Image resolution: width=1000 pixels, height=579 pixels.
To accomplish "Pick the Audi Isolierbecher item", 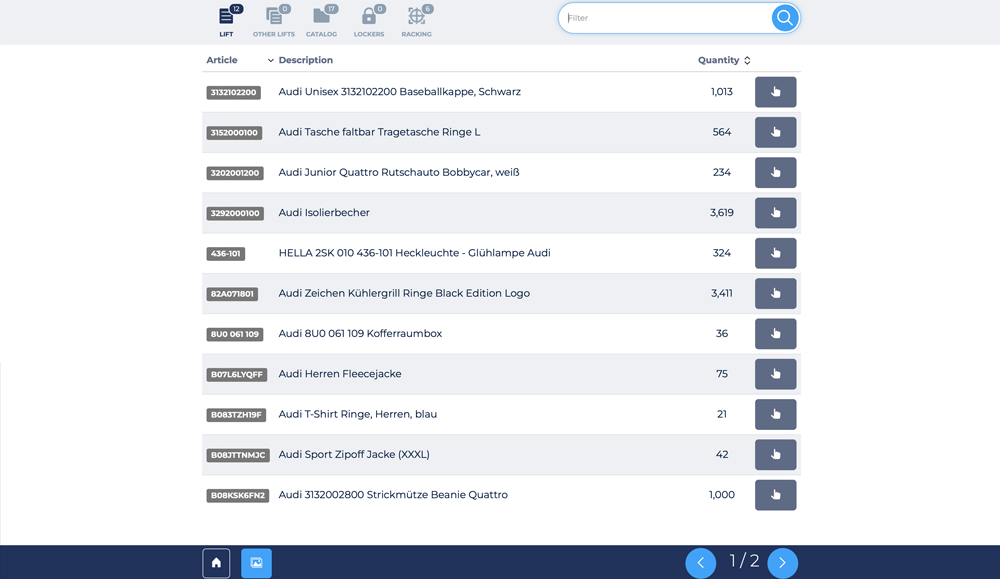I will (775, 213).
